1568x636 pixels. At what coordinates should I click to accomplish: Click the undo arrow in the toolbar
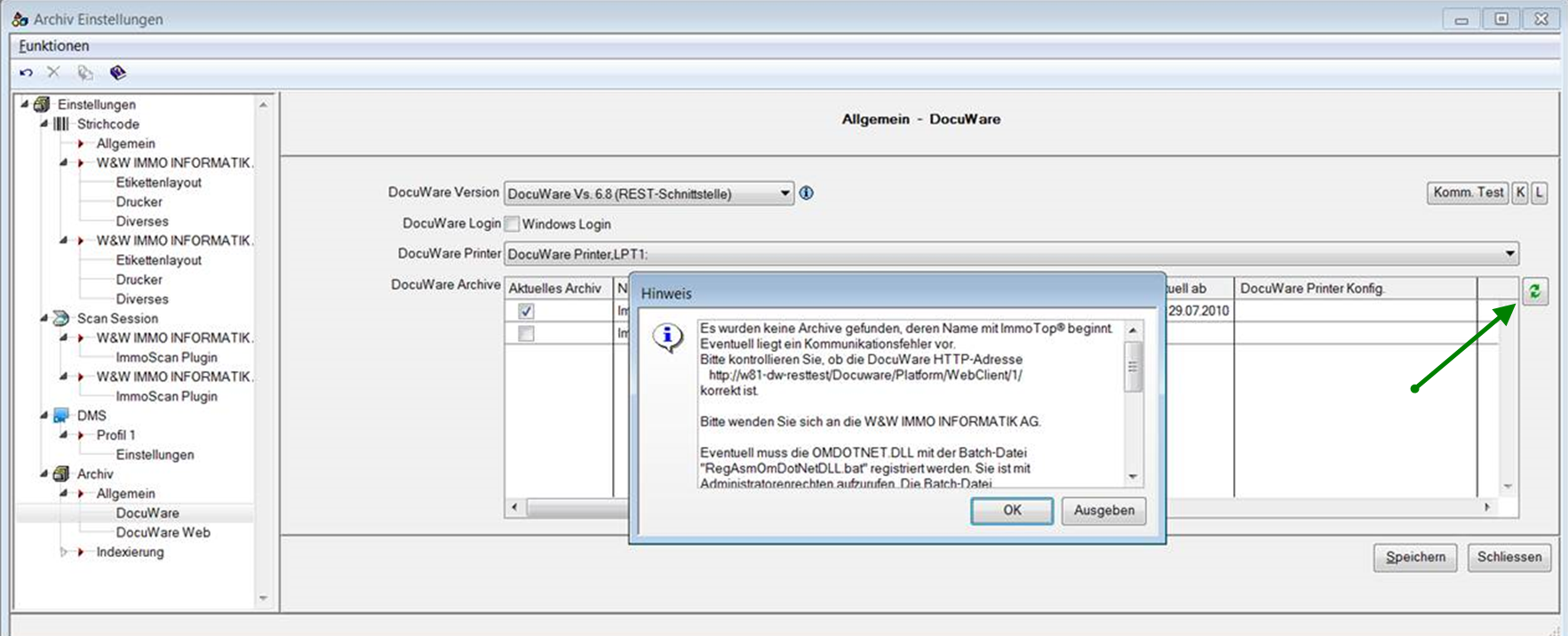pos(26,73)
